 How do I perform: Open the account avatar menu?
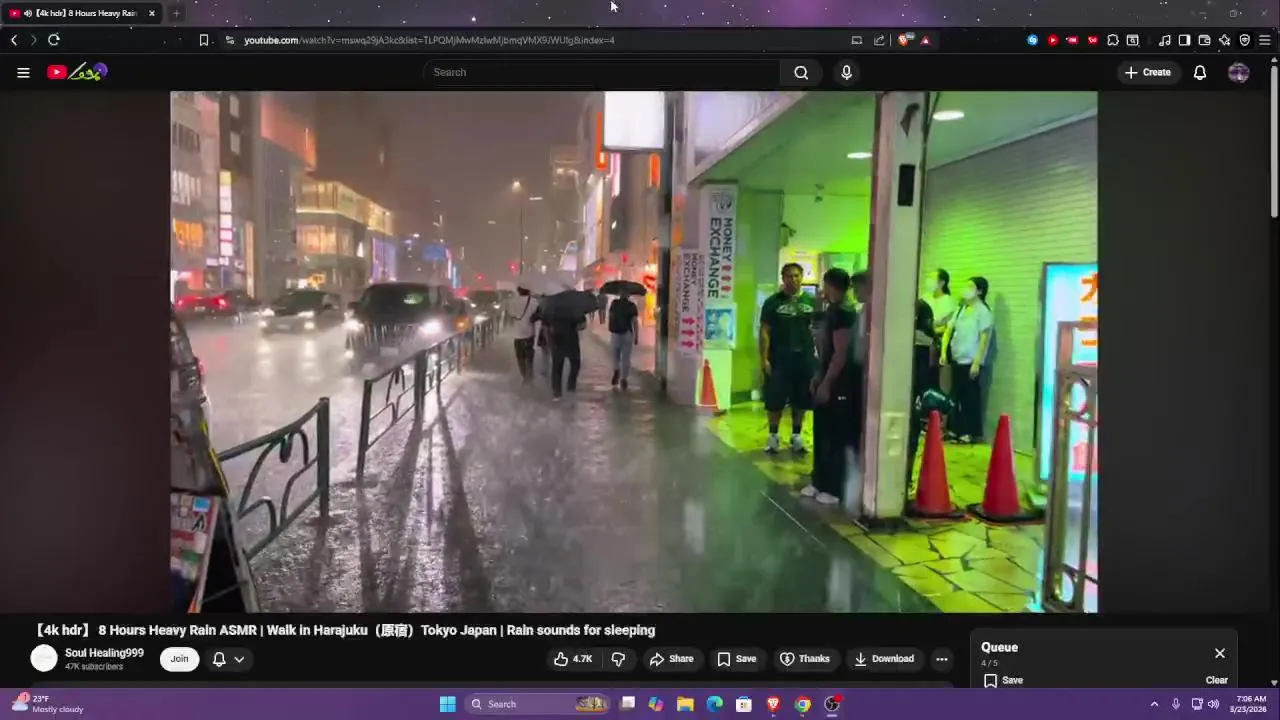(1238, 72)
